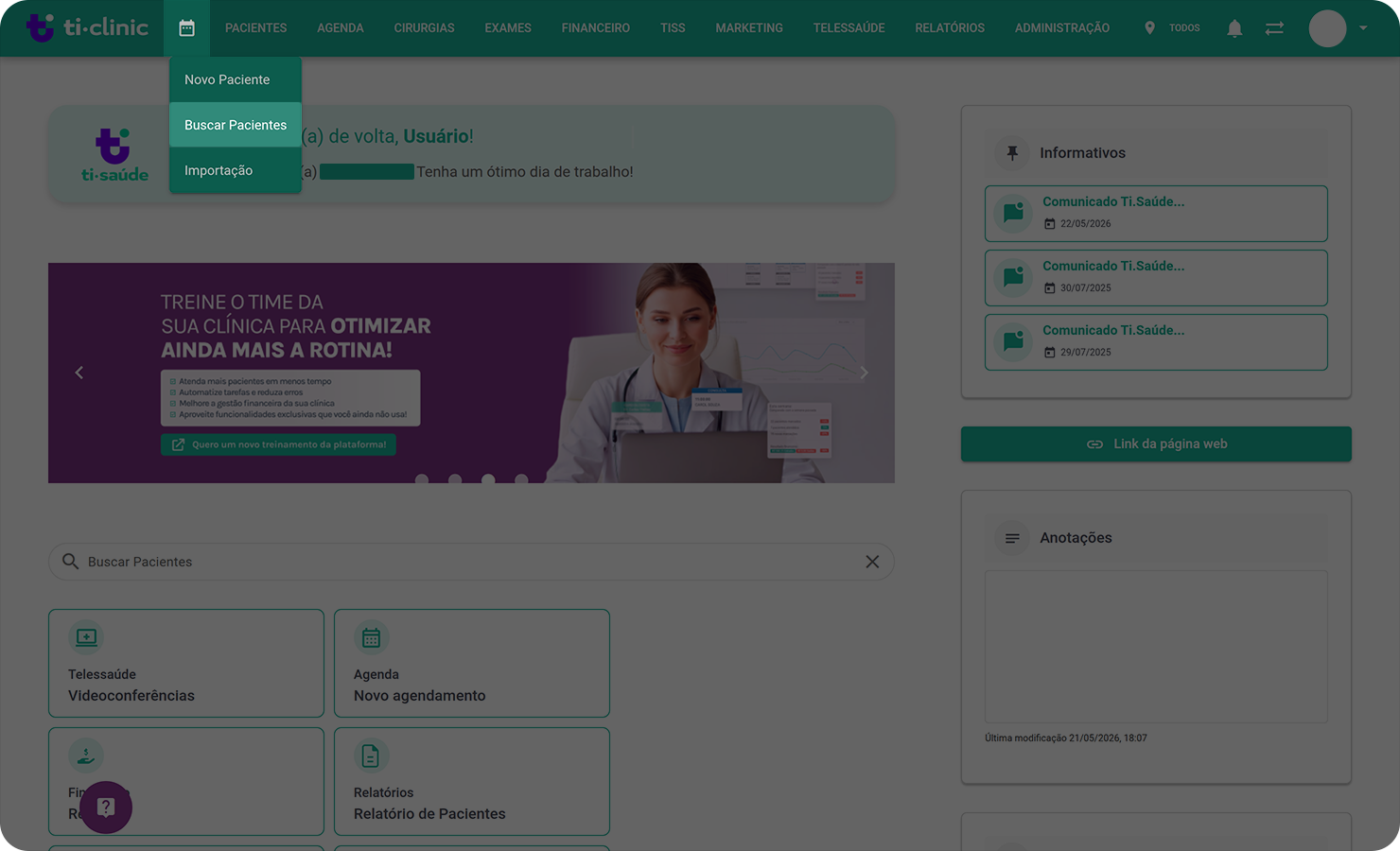
Task: Click the 'Quero um novo treinamento da plataforma!' button
Action: tap(278, 444)
